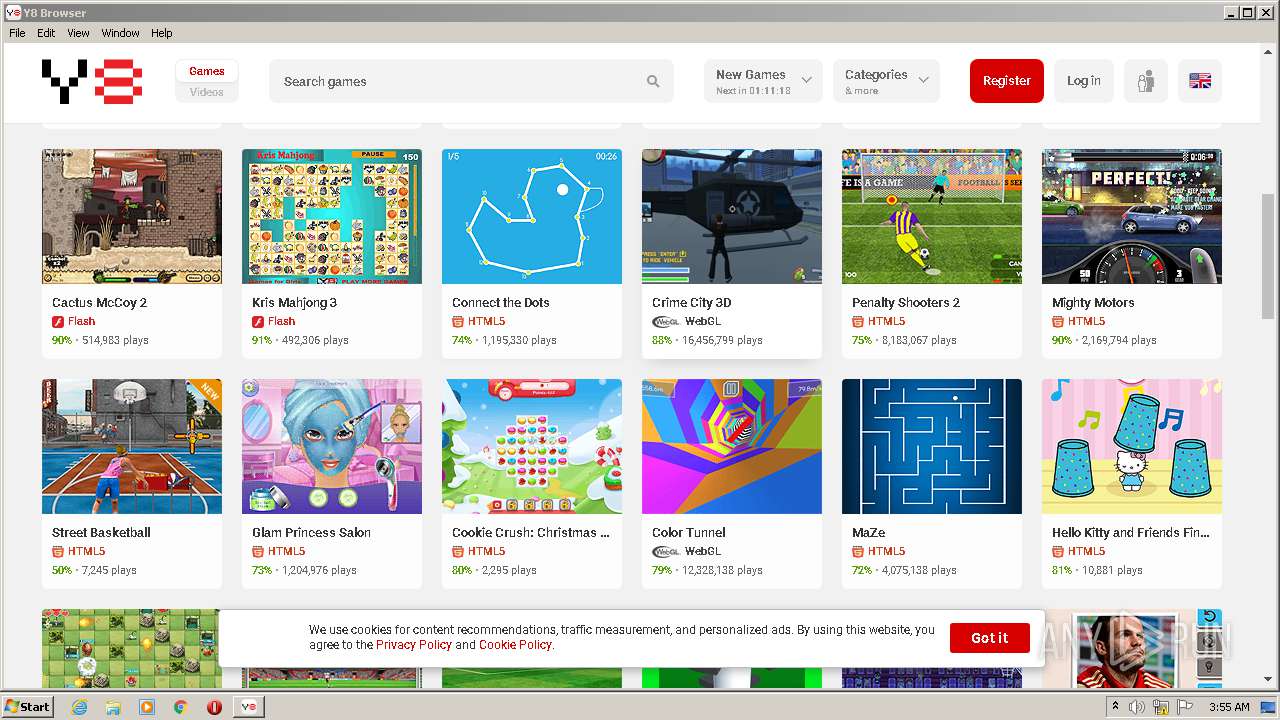Accept cookies with Got it button
This screenshot has width=1280, height=720.
click(990, 638)
